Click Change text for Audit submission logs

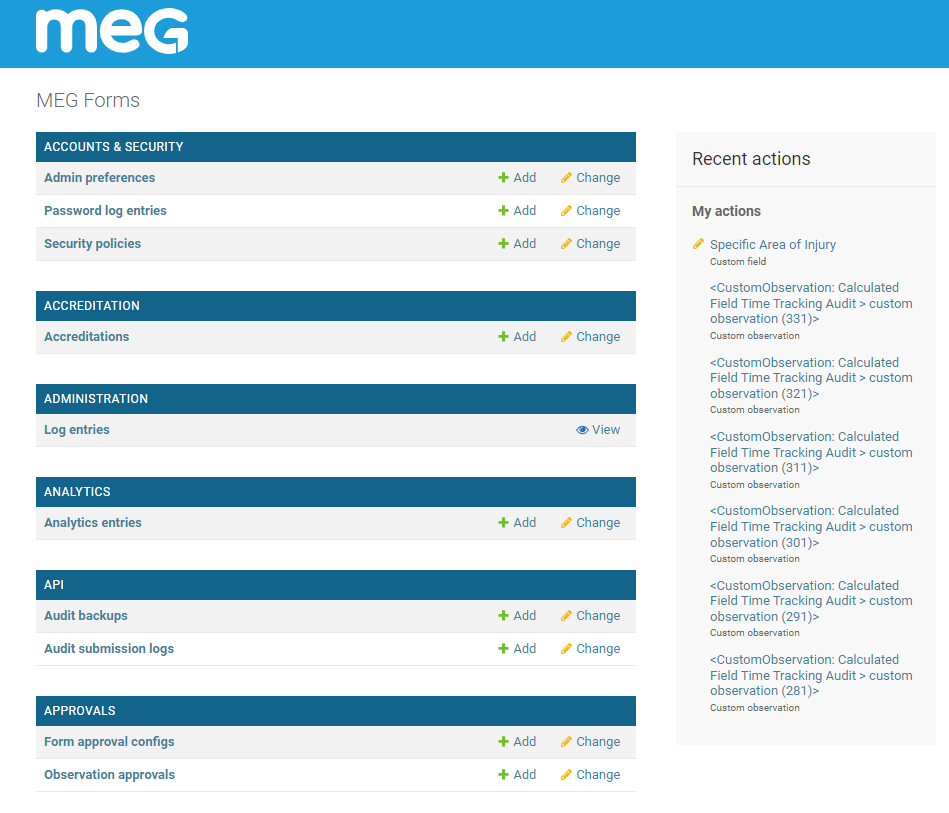pos(598,649)
